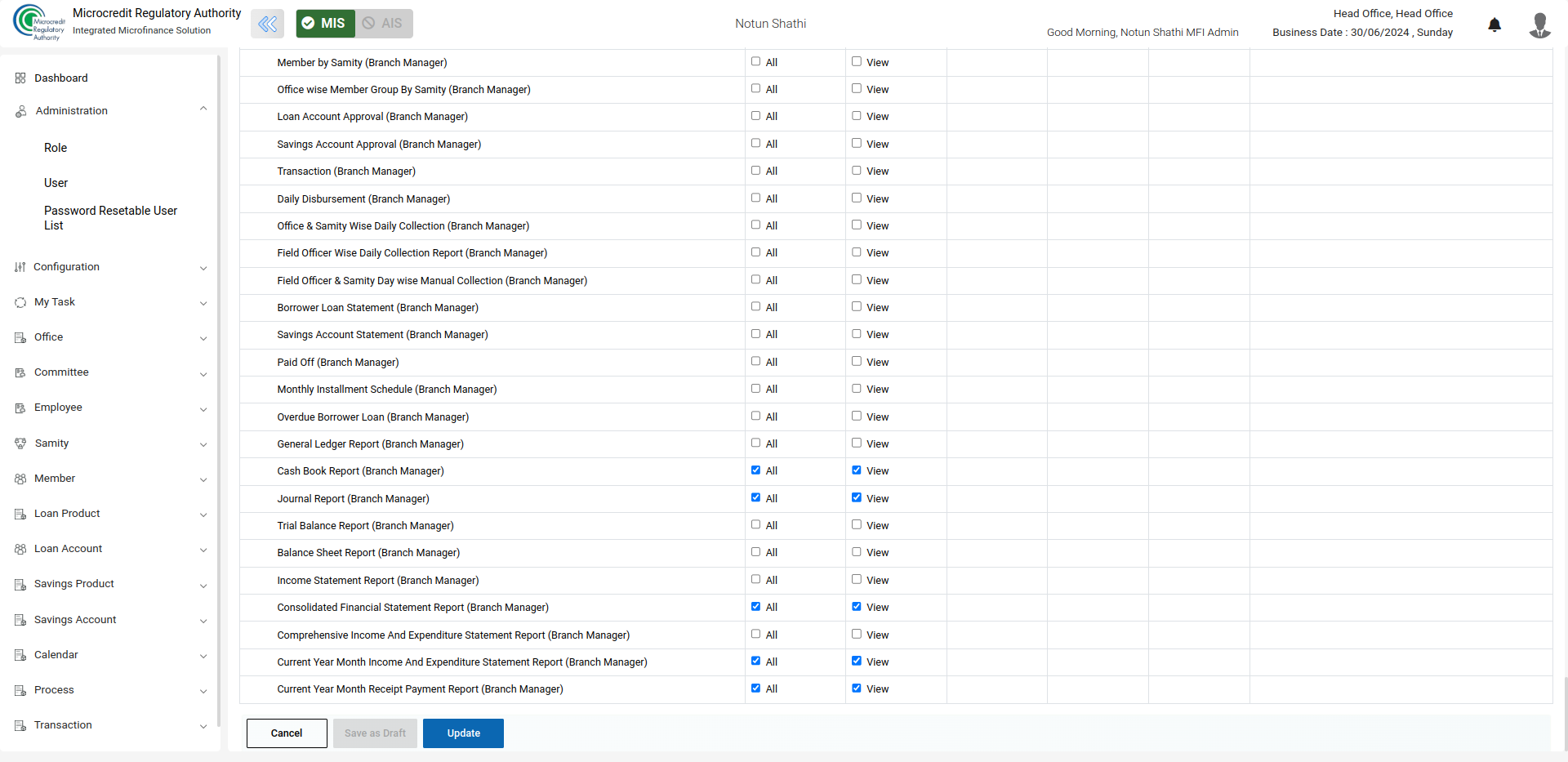Click the Administration people icon
The width and height of the screenshot is (1568, 762).
coord(21,111)
